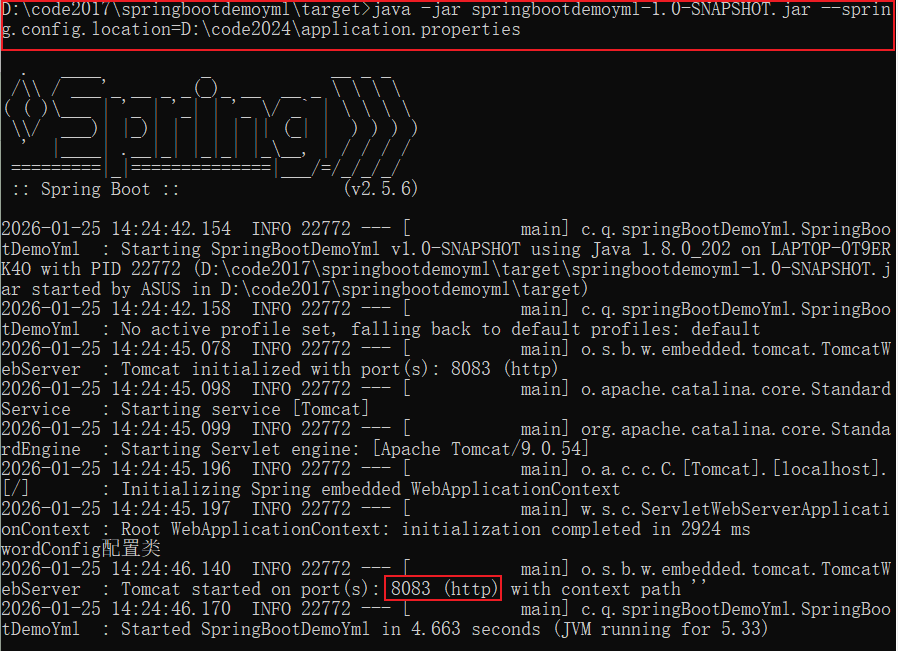Select "springbootdemoyml-1.0-SNAPSHOT.jar" in the java command
This screenshot has height=651, width=898.
641,9
